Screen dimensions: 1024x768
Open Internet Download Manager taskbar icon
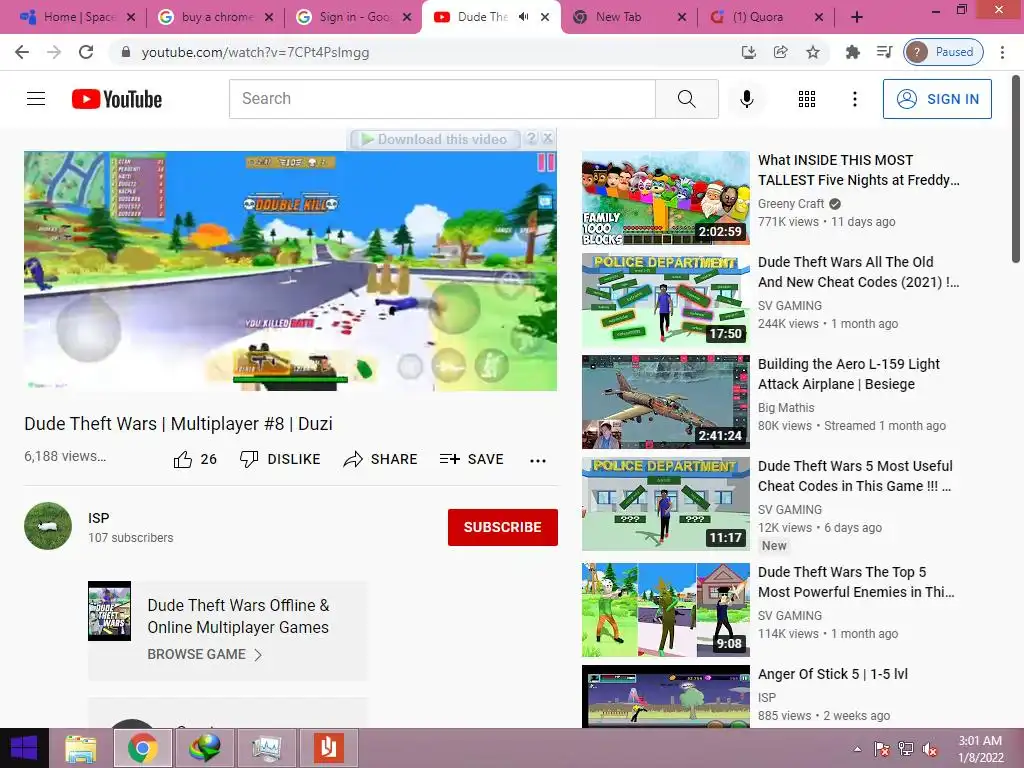[204, 748]
